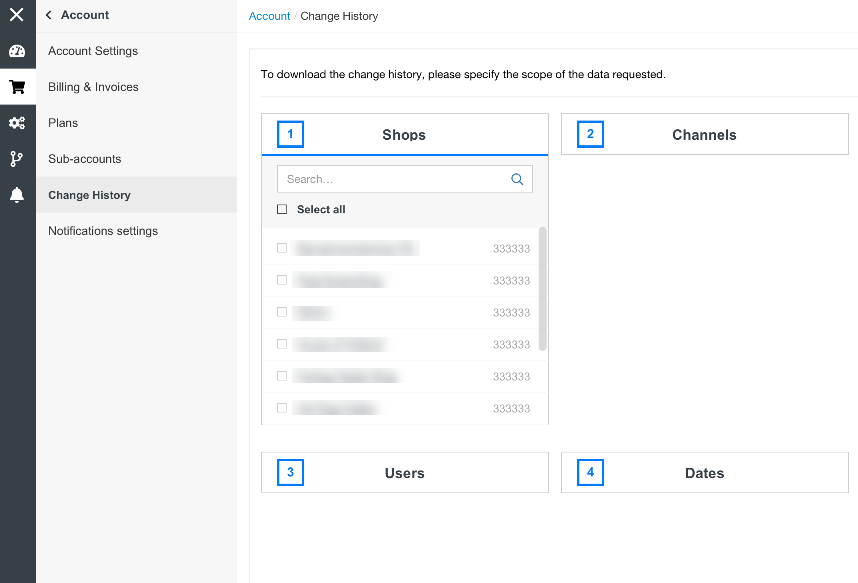Click the back chevron next to Account

click(x=49, y=15)
